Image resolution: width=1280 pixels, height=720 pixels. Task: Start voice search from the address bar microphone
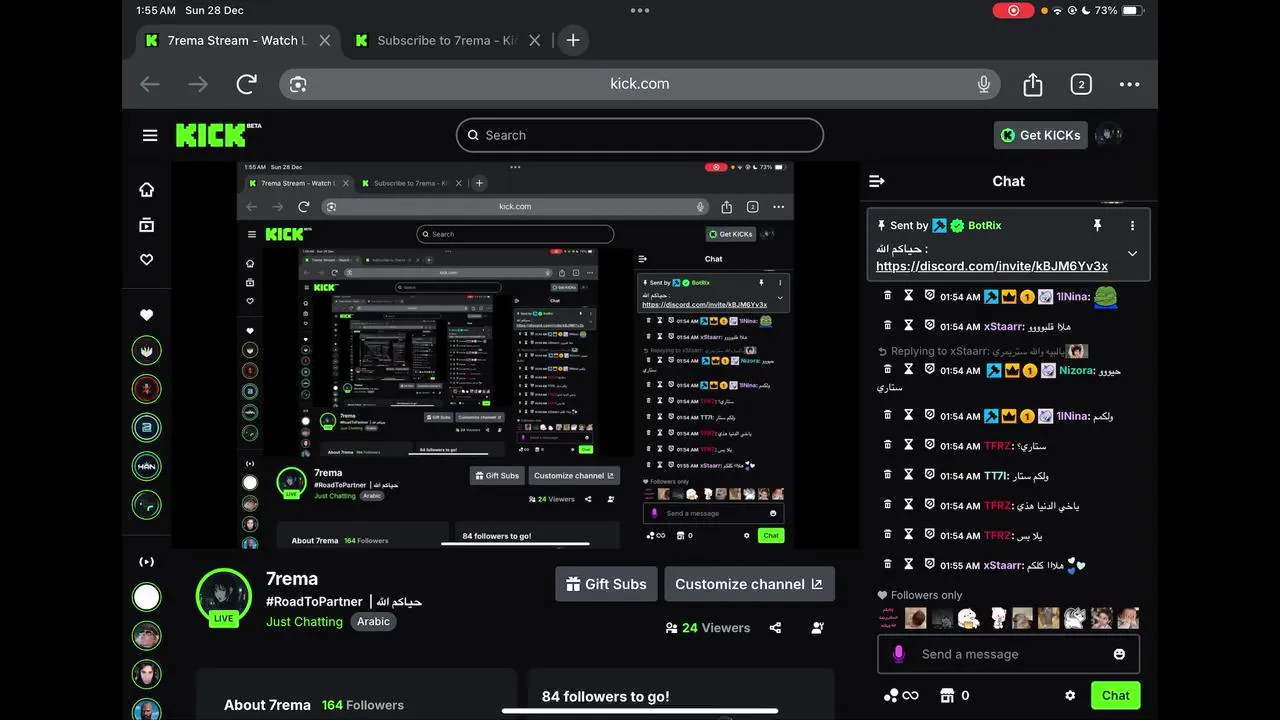point(984,84)
